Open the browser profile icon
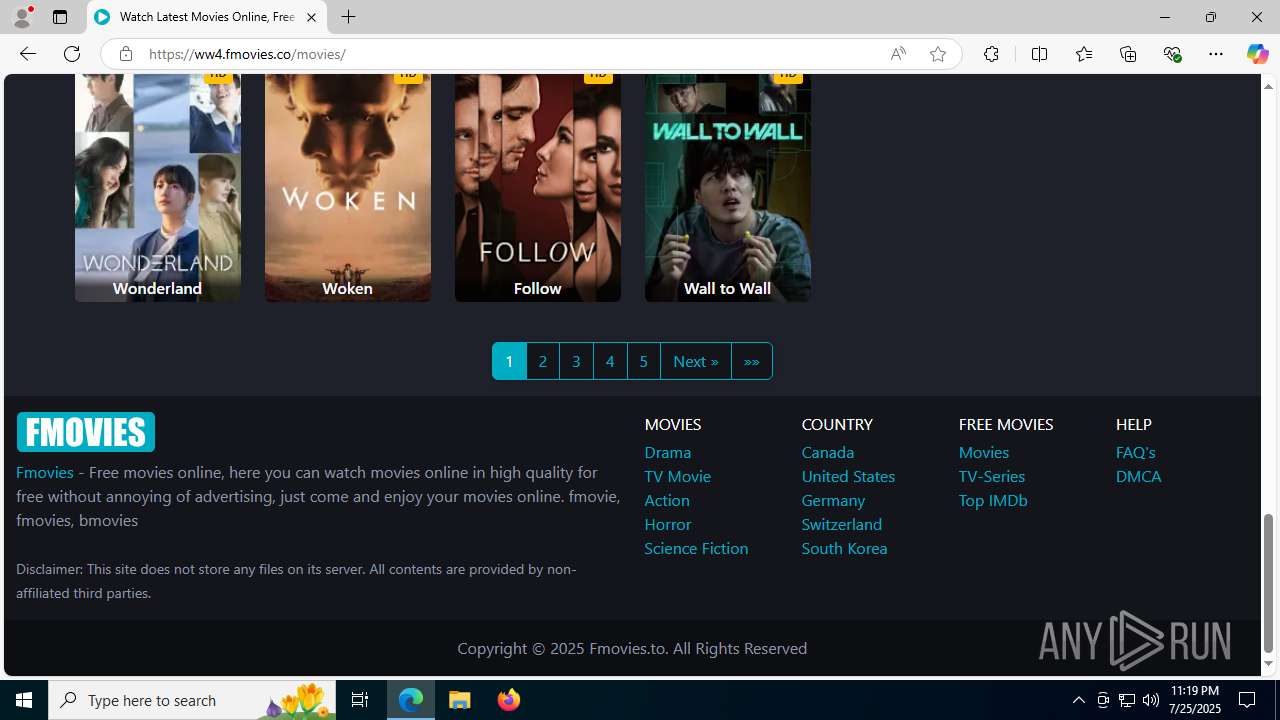1280x720 pixels. [21, 17]
